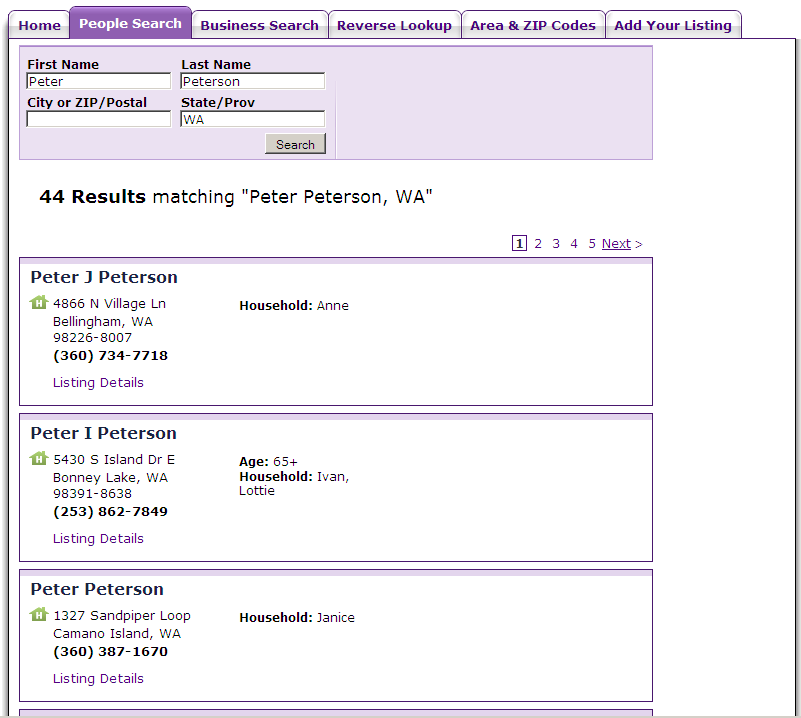The height and width of the screenshot is (718, 801).
Task: Click the Bellingham, WA city line
Action: pos(103,322)
